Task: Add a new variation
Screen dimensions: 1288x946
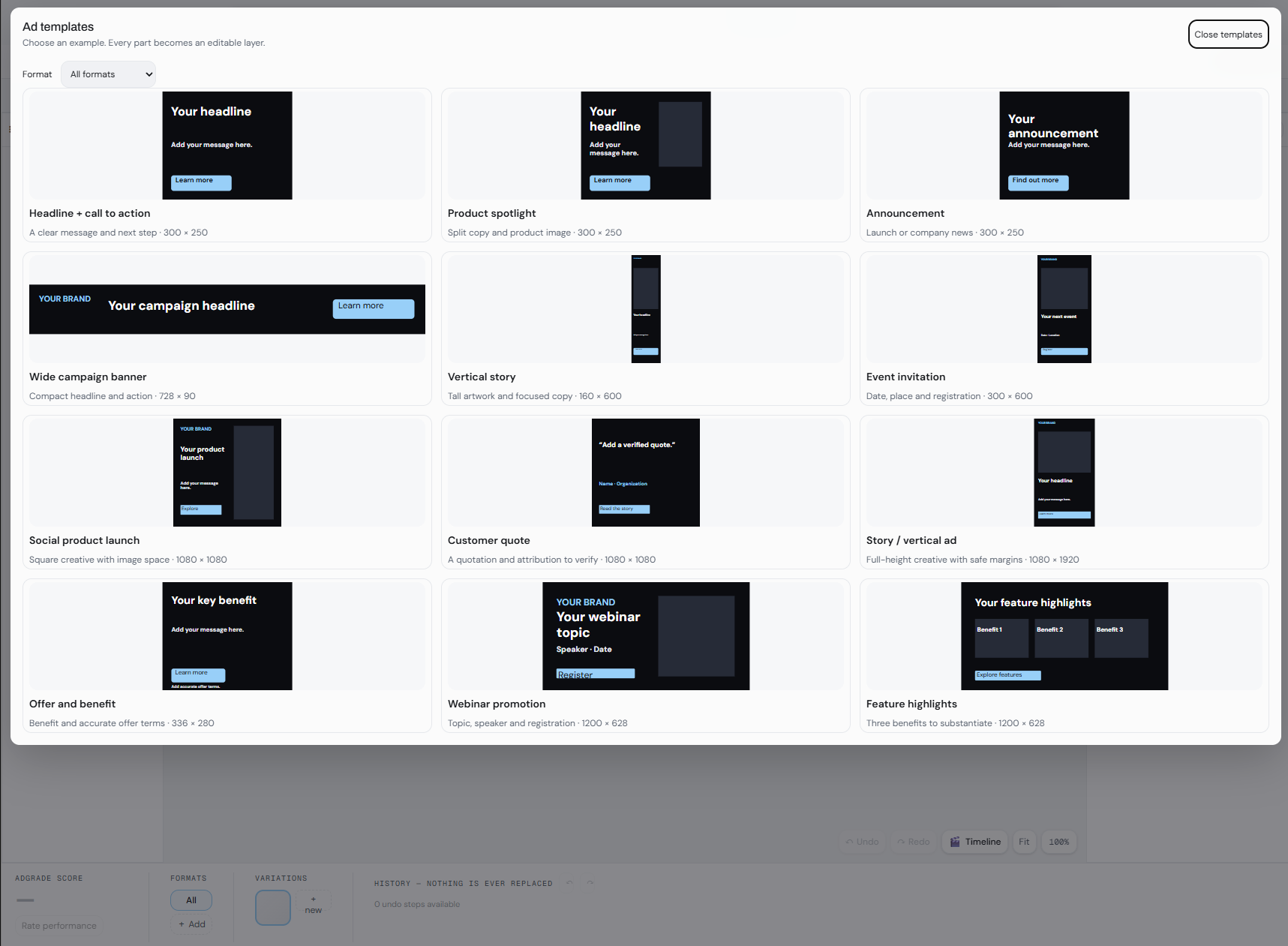Action: tap(313, 905)
